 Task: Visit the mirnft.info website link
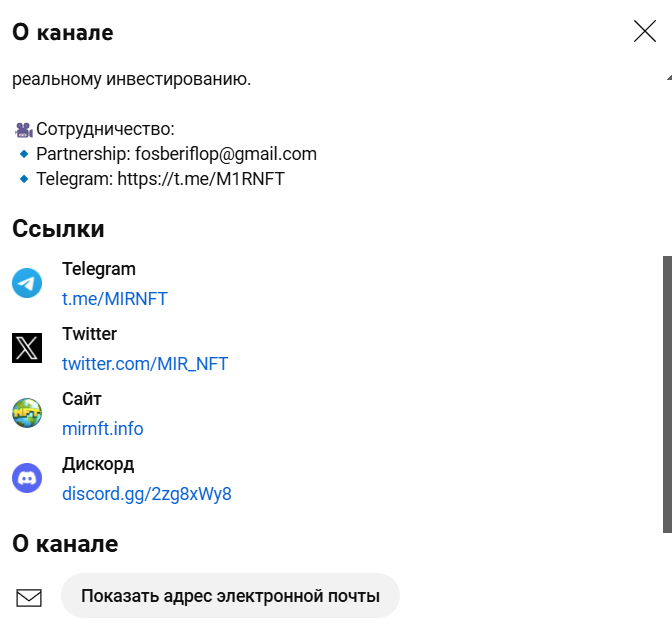tap(103, 429)
